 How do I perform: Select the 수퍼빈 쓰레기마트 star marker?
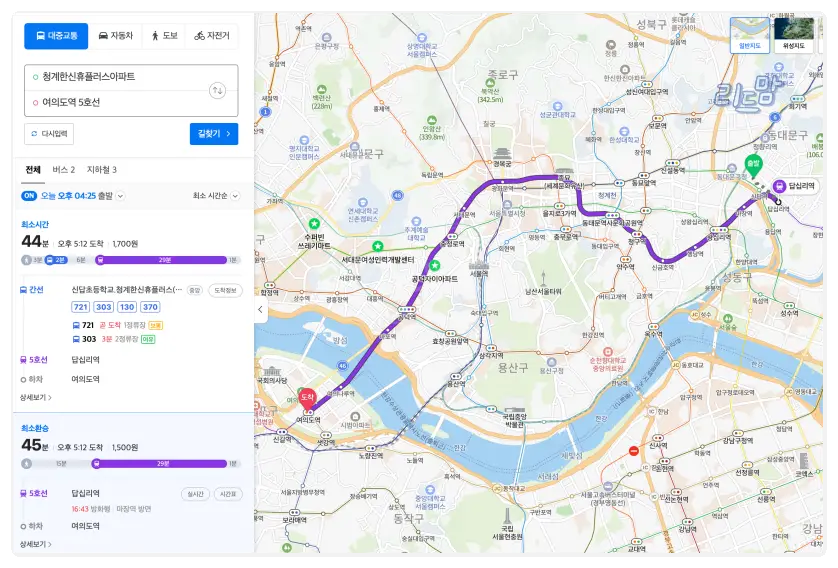pyautogui.click(x=314, y=223)
